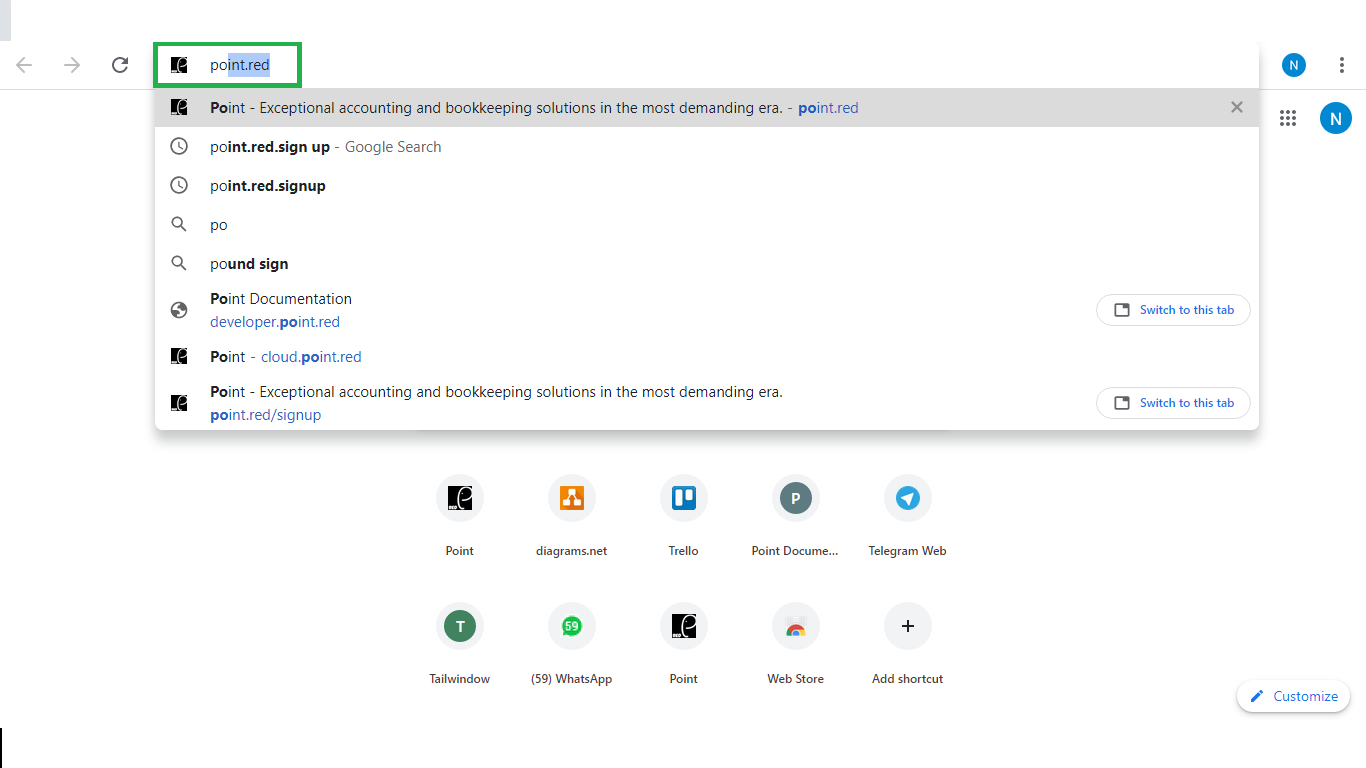Image resolution: width=1366 pixels, height=768 pixels.
Task: Click the Customize button
Action: [x=1293, y=696]
